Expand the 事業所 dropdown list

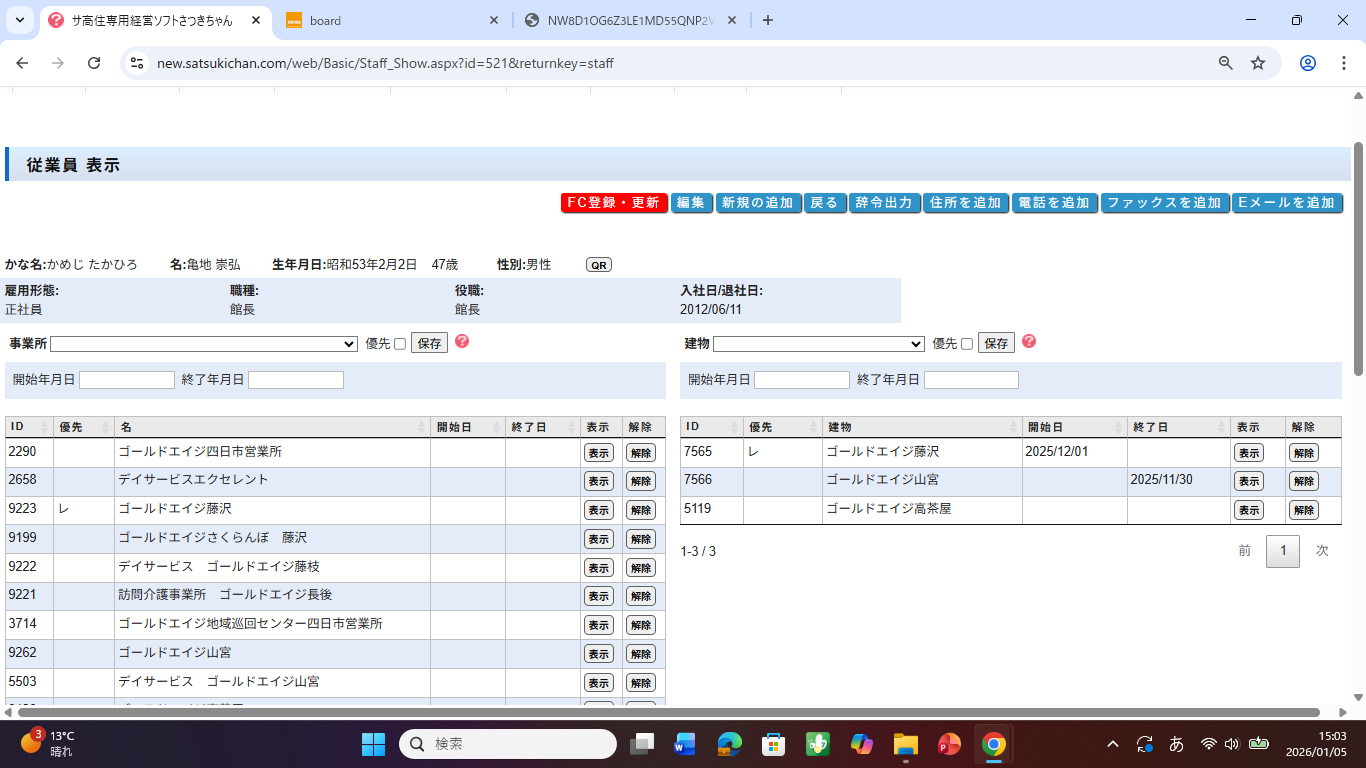point(204,344)
